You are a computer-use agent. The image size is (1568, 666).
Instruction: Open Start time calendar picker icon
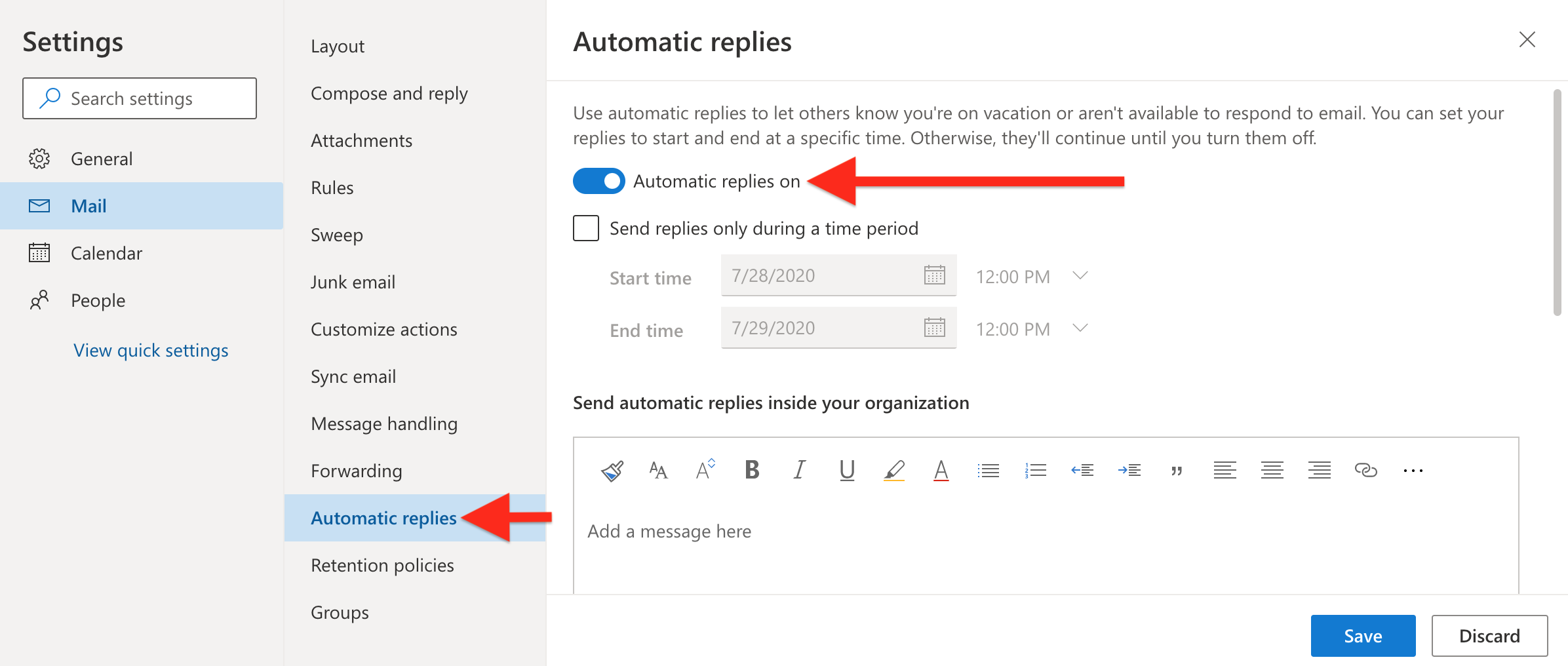tap(934, 275)
